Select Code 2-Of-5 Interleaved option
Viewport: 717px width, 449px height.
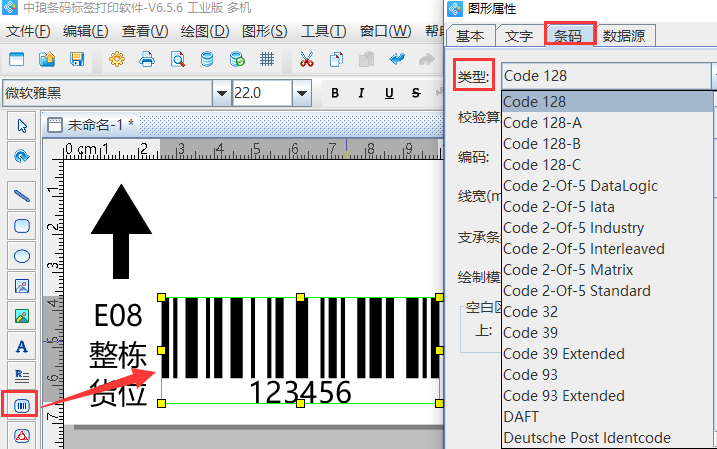(584, 249)
